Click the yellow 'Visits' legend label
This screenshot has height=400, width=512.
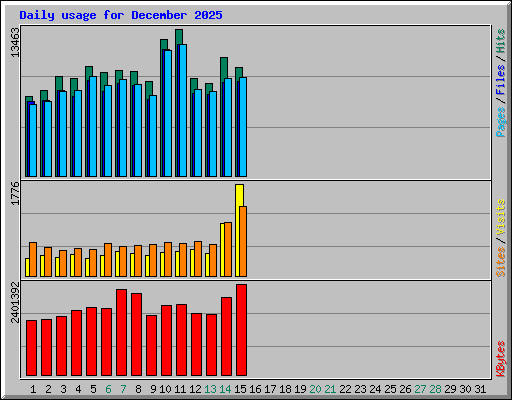(x=501, y=218)
